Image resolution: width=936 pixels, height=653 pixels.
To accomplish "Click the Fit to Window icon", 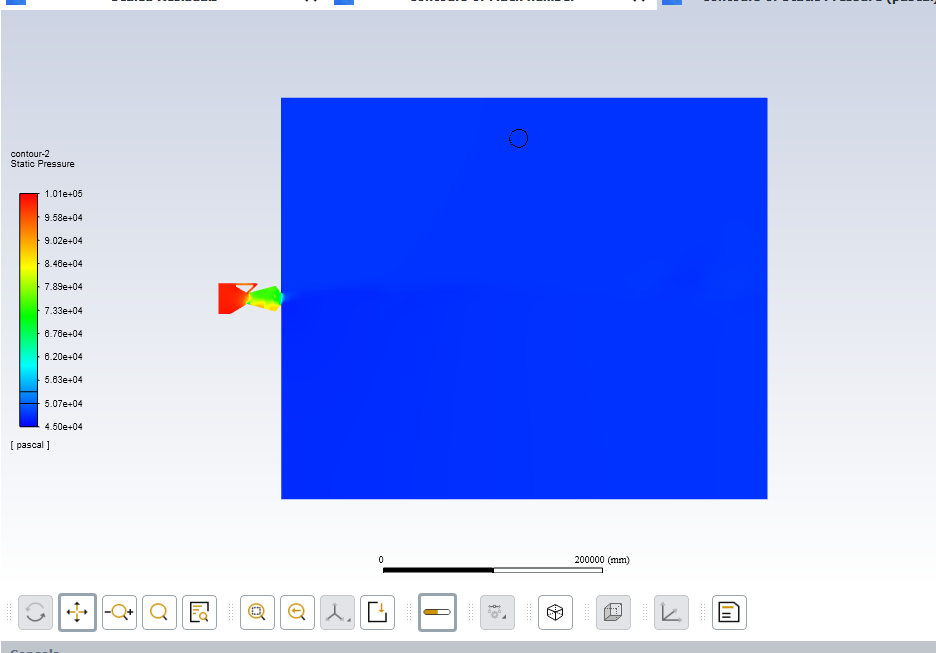I will point(257,612).
